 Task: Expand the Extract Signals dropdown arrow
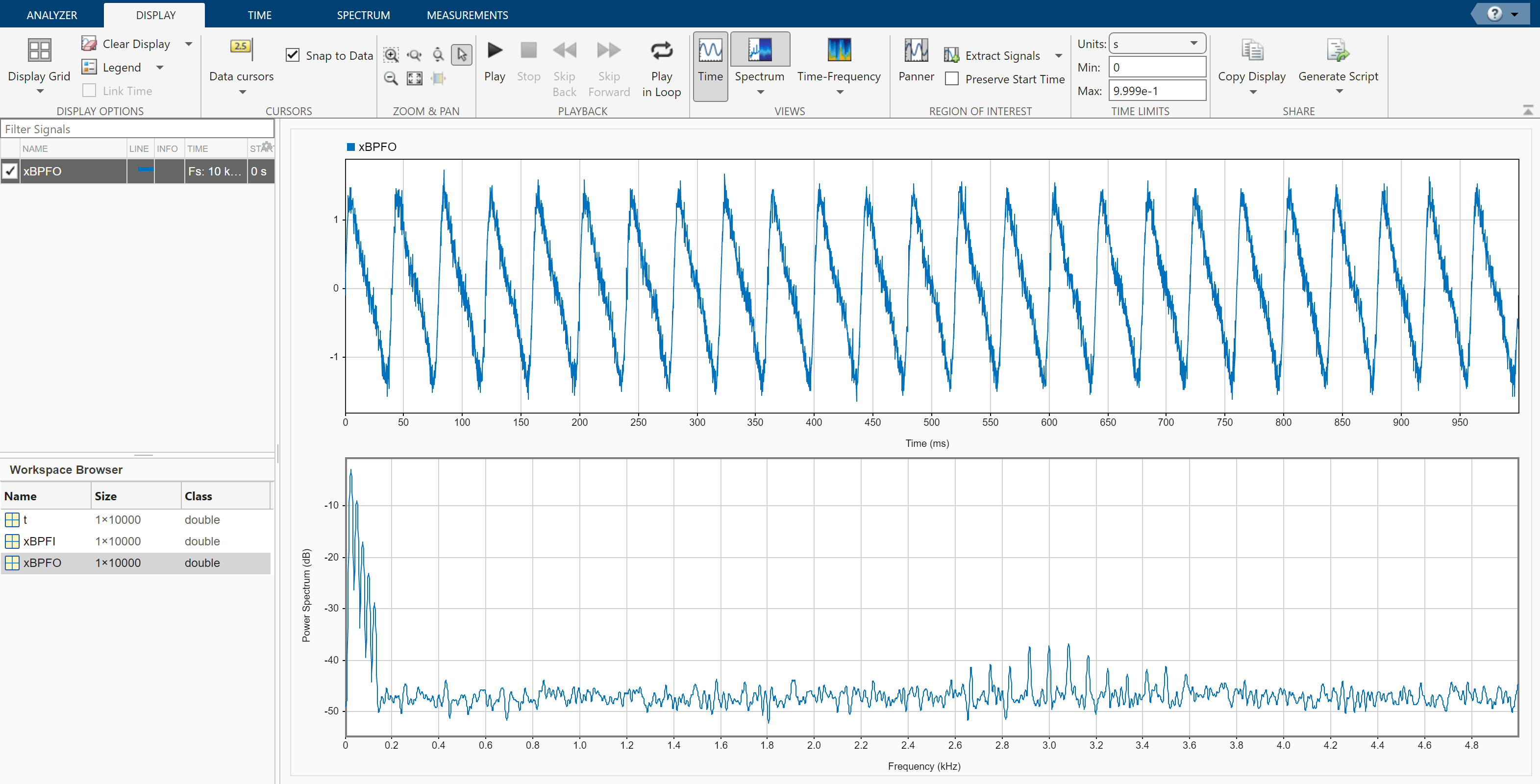(1059, 55)
